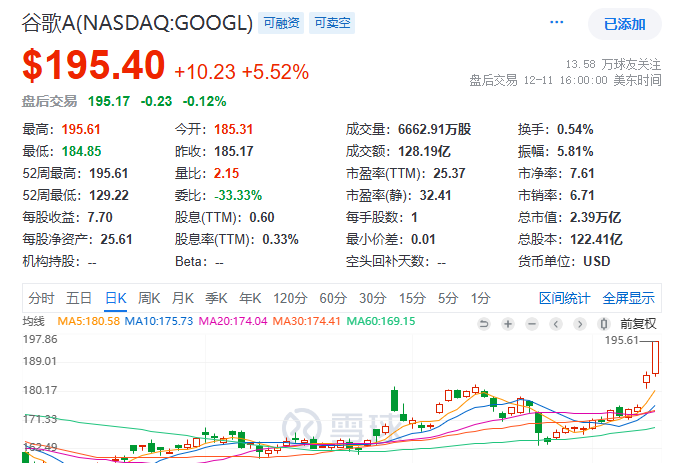
Task: Open the 全屏显示 fullscreen link
Action: click(x=628, y=298)
